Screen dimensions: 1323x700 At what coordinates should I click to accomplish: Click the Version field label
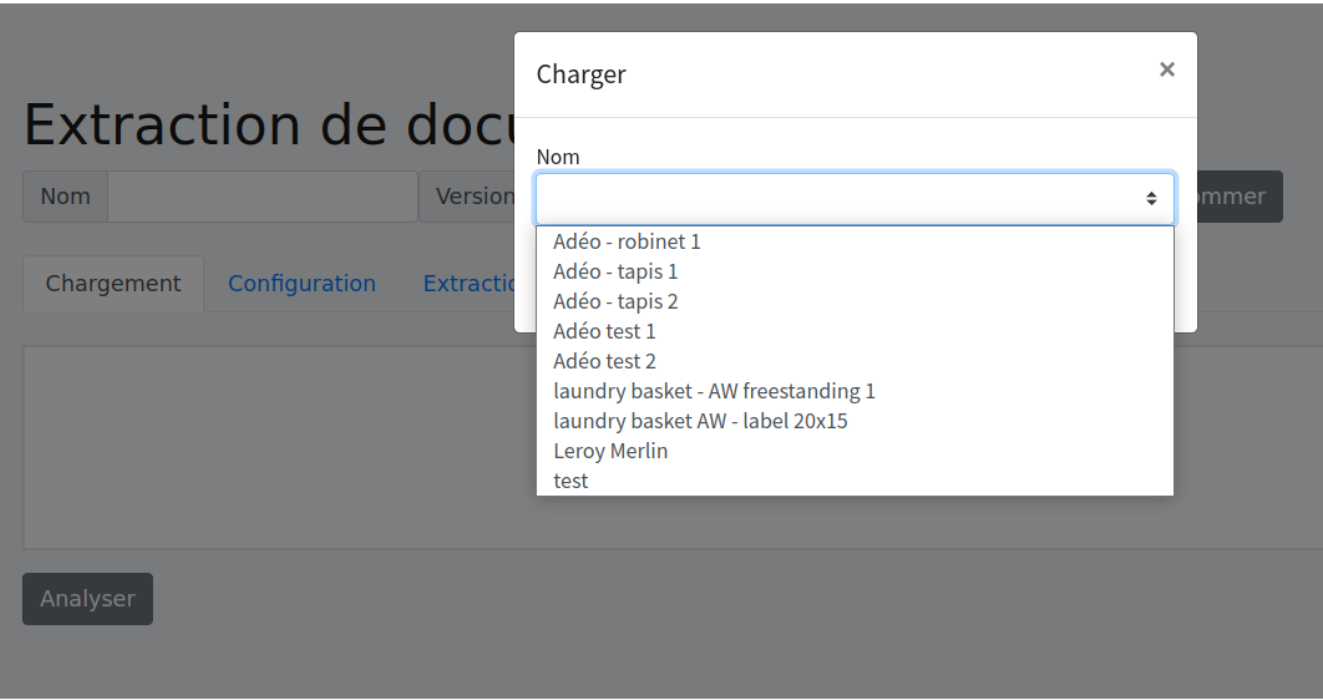click(x=468, y=197)
